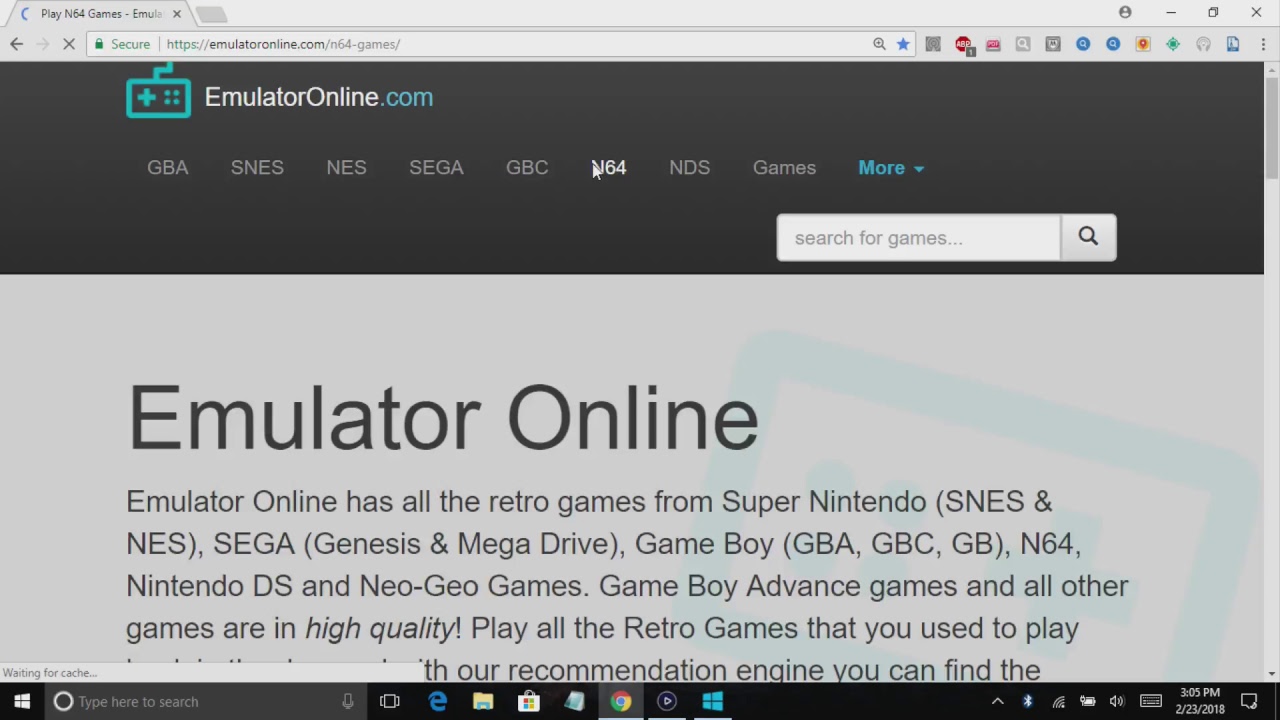The width and height of the screenshot is (1280, 720).
Task: Click the Type here to search box
Action: (205, 701)
